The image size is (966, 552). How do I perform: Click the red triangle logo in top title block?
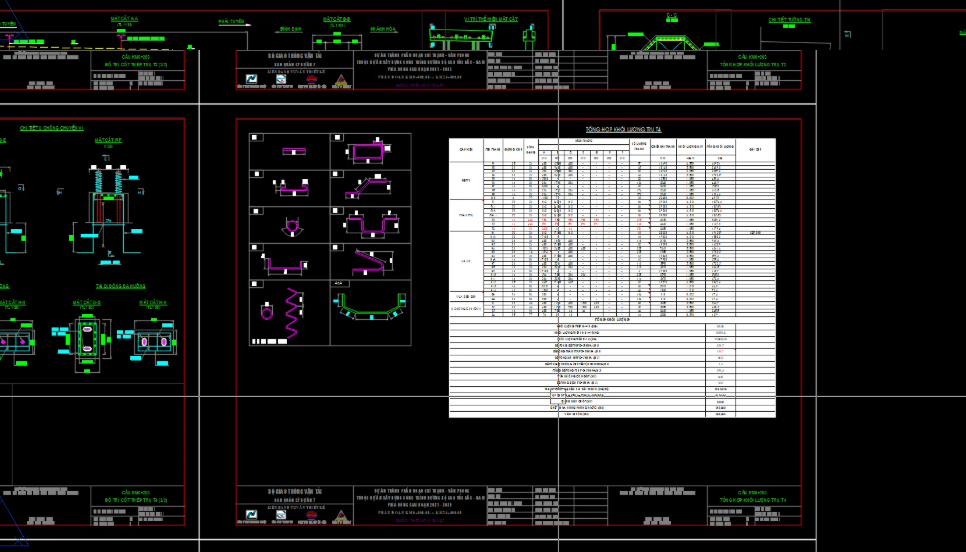(341, 82)
